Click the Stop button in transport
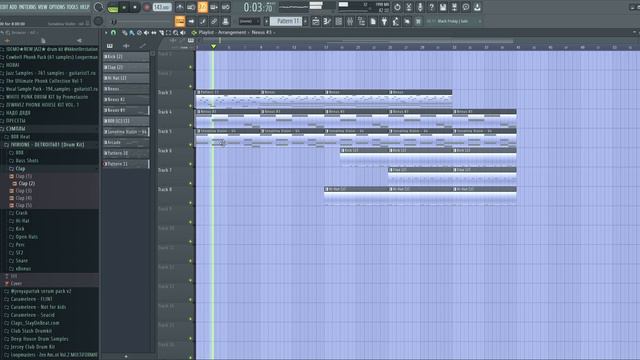Image resolution: width=640 pixels, height=360 pixels. coord(135,7)
